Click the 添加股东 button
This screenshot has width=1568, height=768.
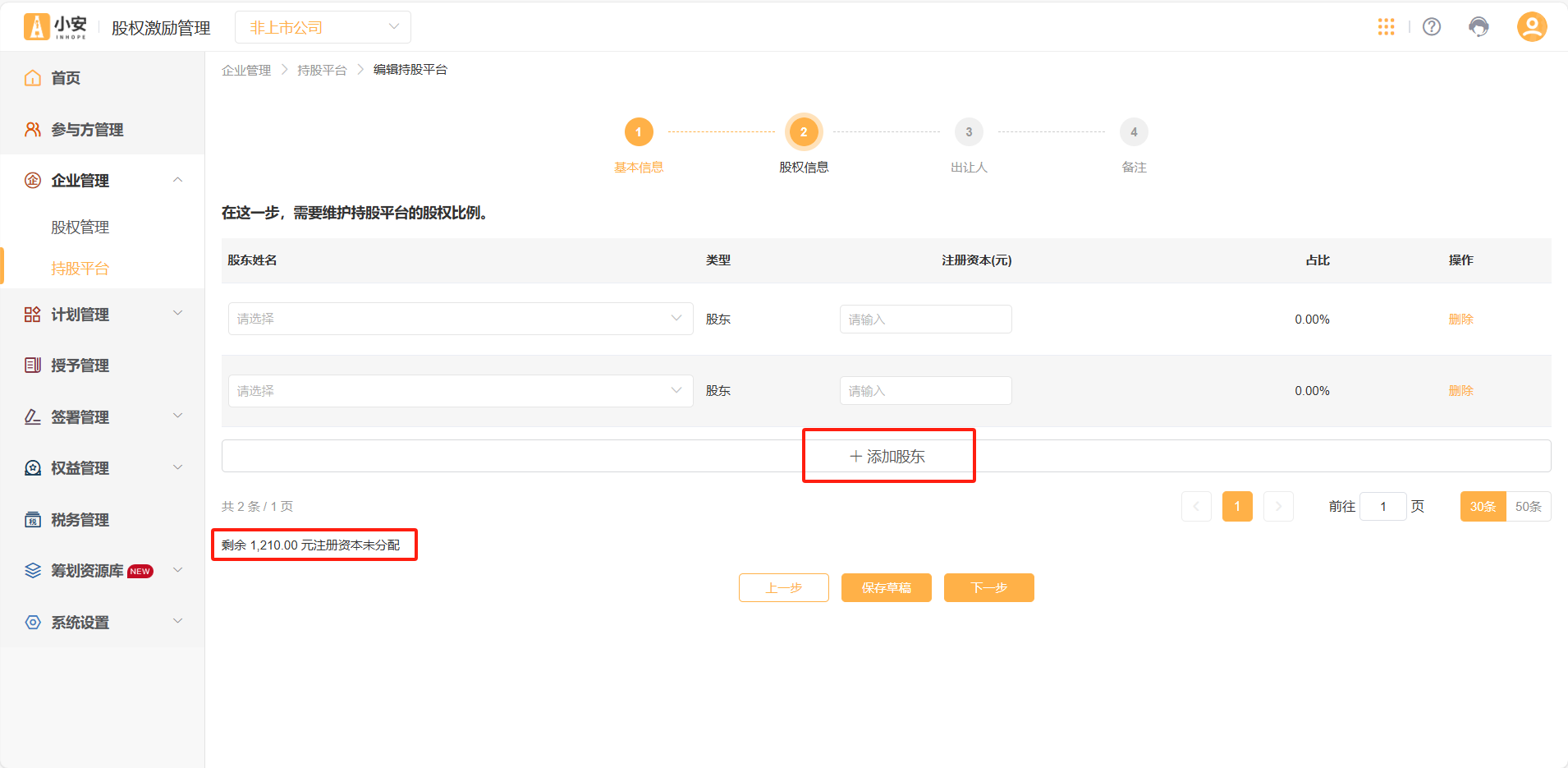point(887,456)
